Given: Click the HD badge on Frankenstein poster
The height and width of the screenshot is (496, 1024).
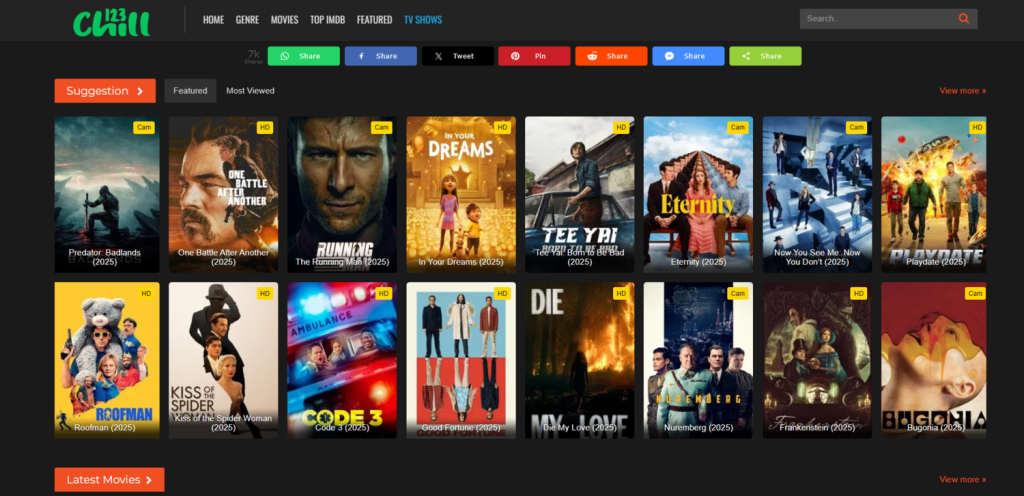Looking at the screenshot, I should point(859,294).
